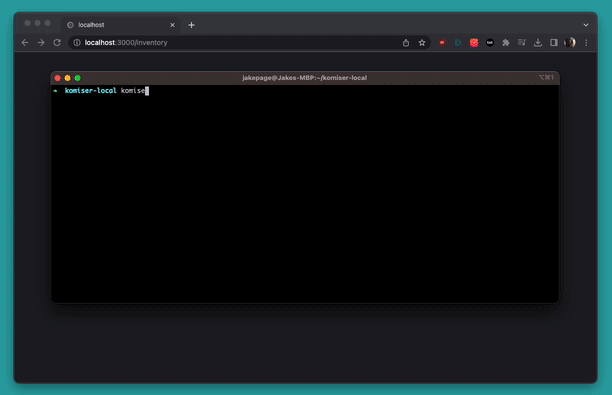Screen dimensions: 612x395
Task: Reload the localhost inventory page
Action: 57,43
